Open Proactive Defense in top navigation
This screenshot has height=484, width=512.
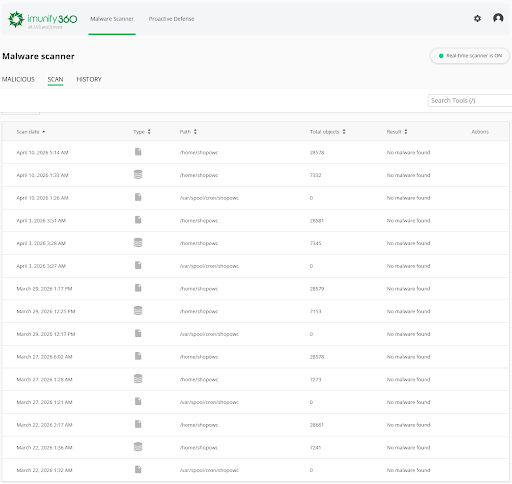[171, 19]
